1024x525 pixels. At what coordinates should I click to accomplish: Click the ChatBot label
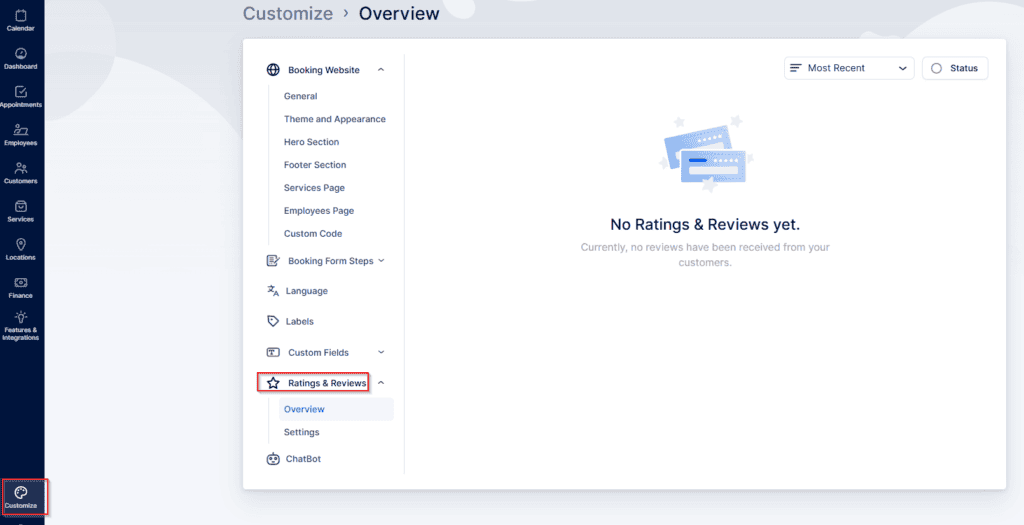[303, 459]
